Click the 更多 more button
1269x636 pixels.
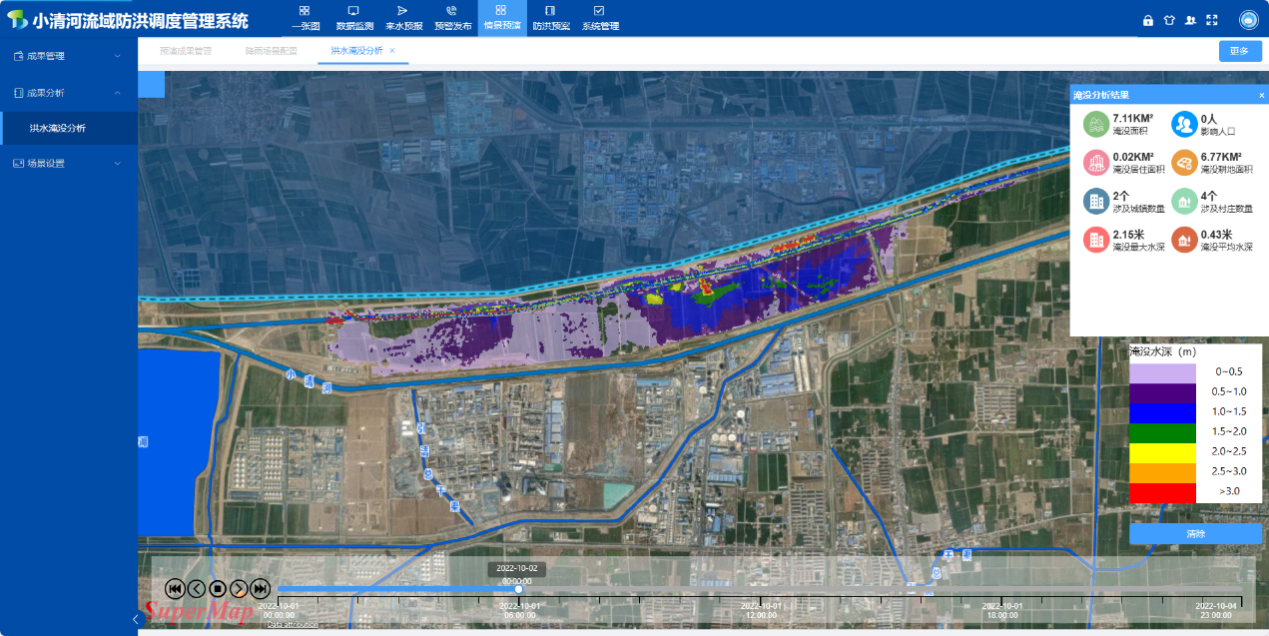pos(1239,51)
